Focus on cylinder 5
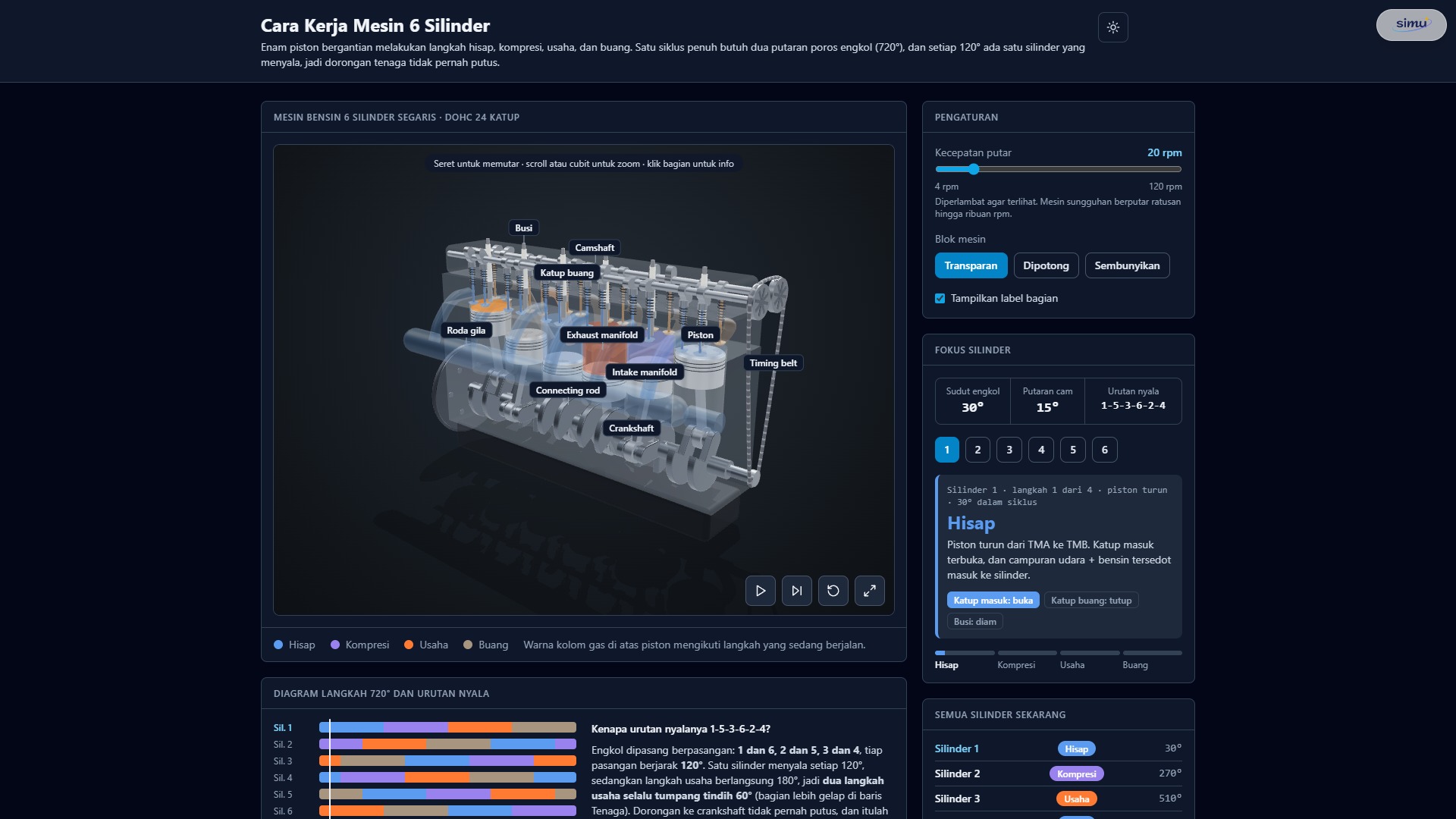 (1072, 450)
